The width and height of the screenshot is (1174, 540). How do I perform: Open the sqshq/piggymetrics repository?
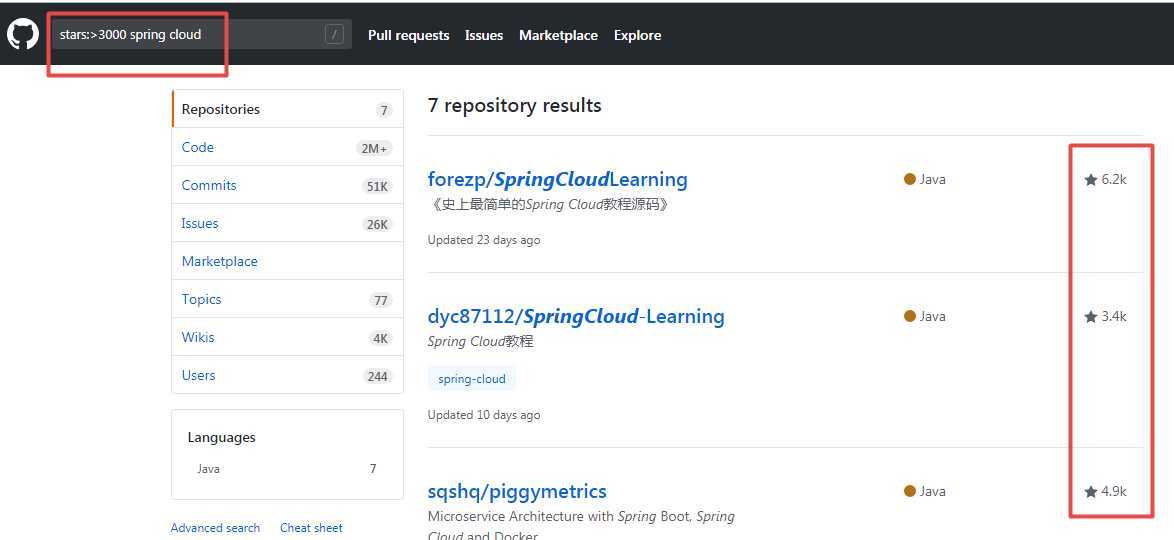[517, 492]
